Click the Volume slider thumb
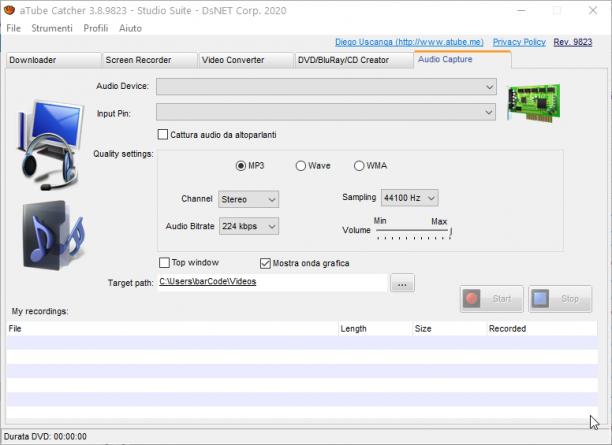612x445 pixels. [x=450, y=232]
